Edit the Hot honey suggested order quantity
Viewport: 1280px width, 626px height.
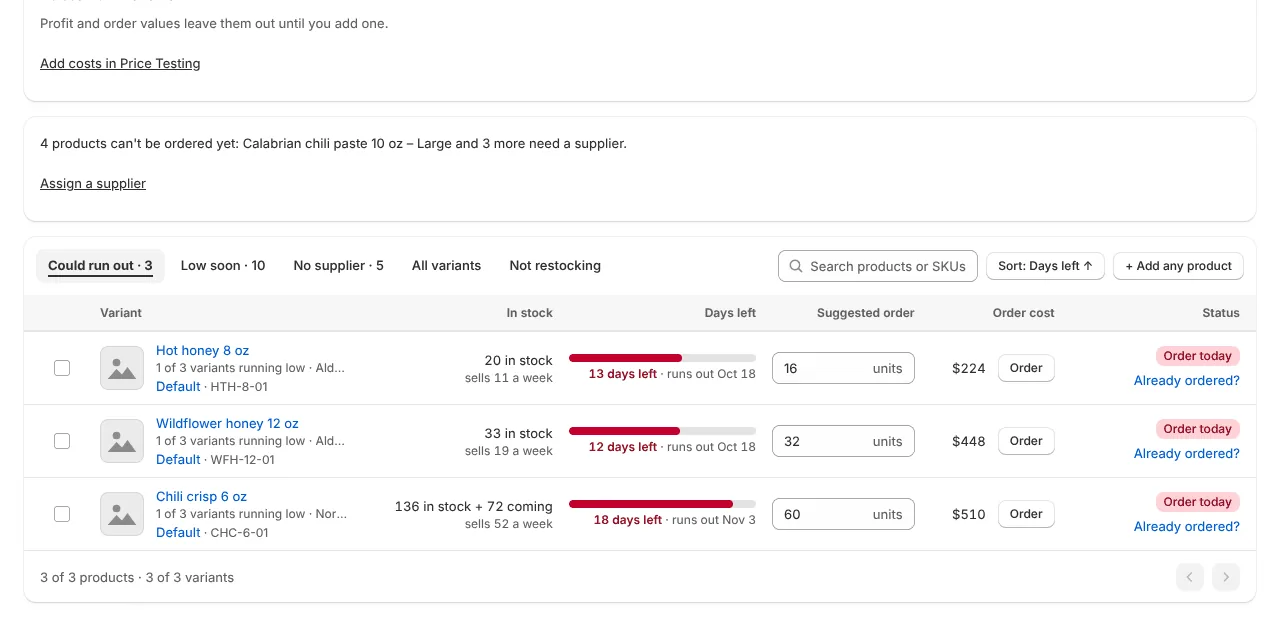coord(843,368)
